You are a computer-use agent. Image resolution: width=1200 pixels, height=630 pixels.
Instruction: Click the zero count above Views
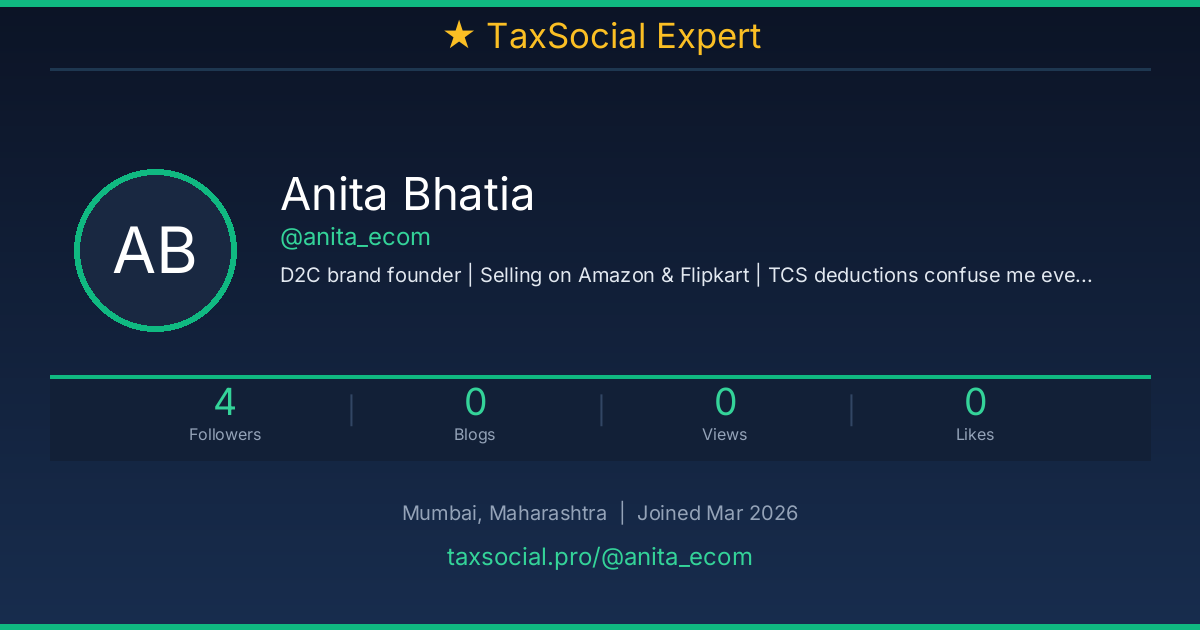point(725,402)
